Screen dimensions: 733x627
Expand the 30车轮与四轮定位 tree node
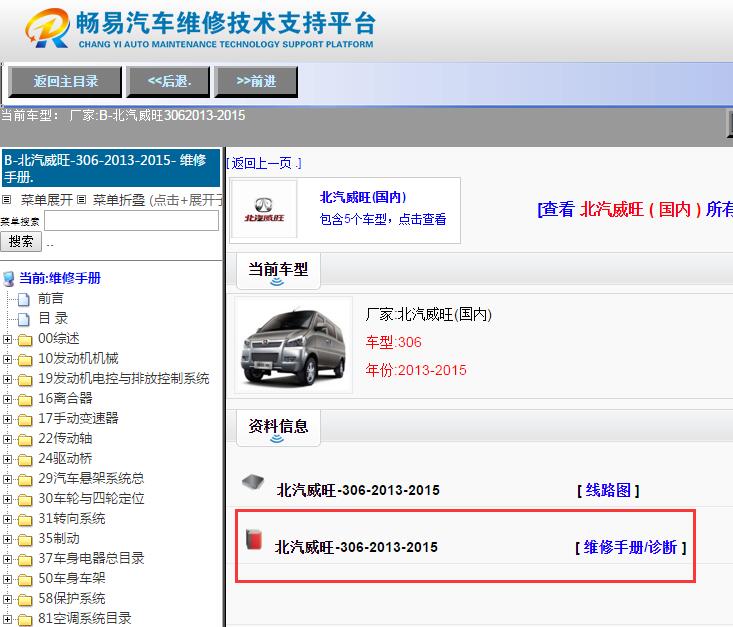pos(7,499)
